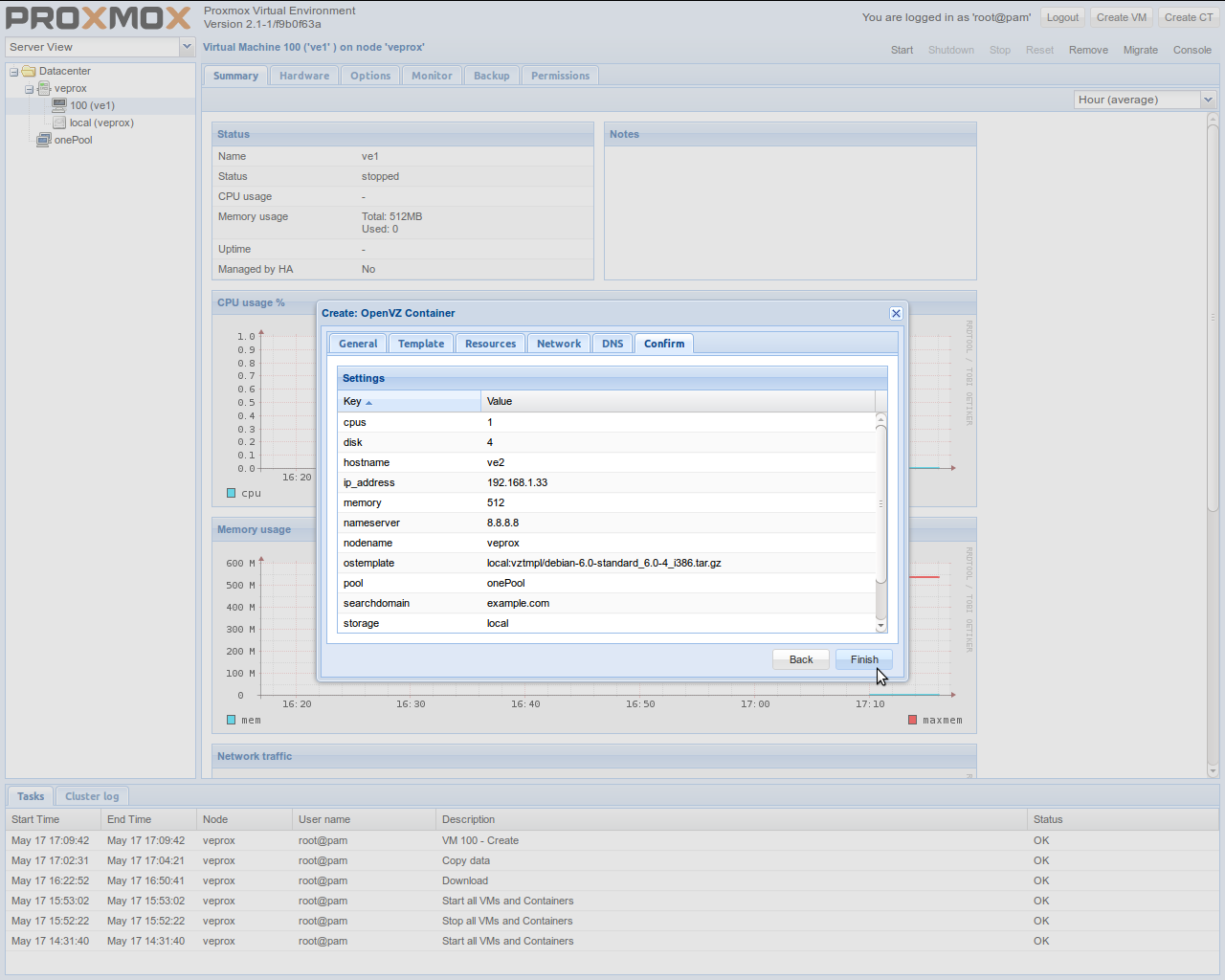This screenshot has height=980, width=1225.
Task: Open the DNS tab of the wizard
Action: pos(612,343)
